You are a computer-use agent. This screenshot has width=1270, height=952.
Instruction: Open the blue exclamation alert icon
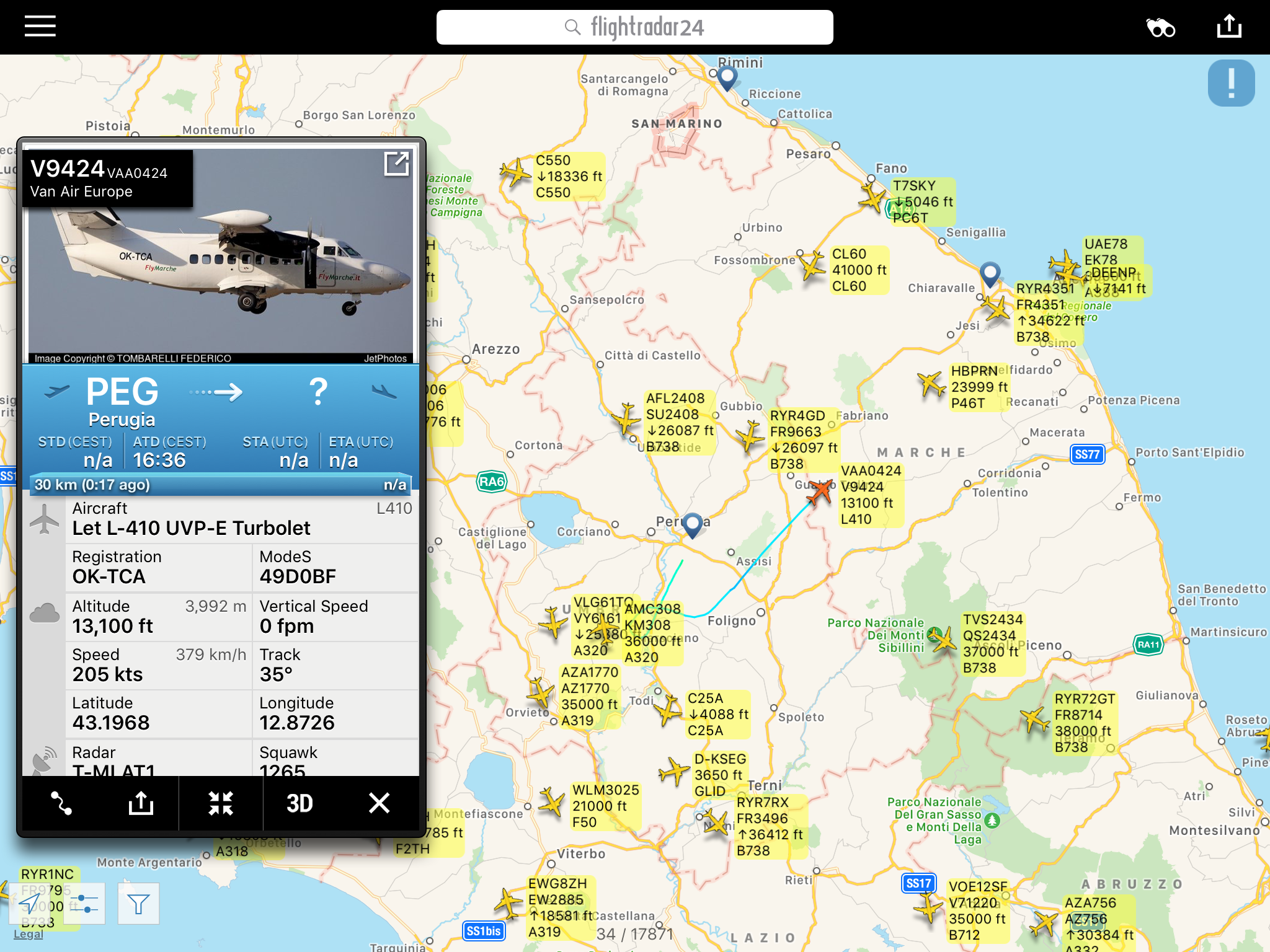tap(1231, 83)
